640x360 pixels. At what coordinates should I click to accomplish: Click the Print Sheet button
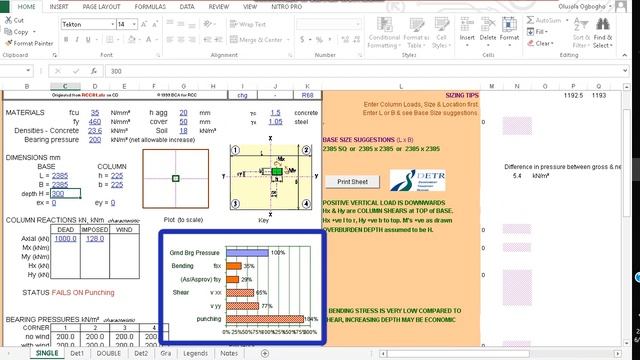pyautogui.click(x=352, y=182)
